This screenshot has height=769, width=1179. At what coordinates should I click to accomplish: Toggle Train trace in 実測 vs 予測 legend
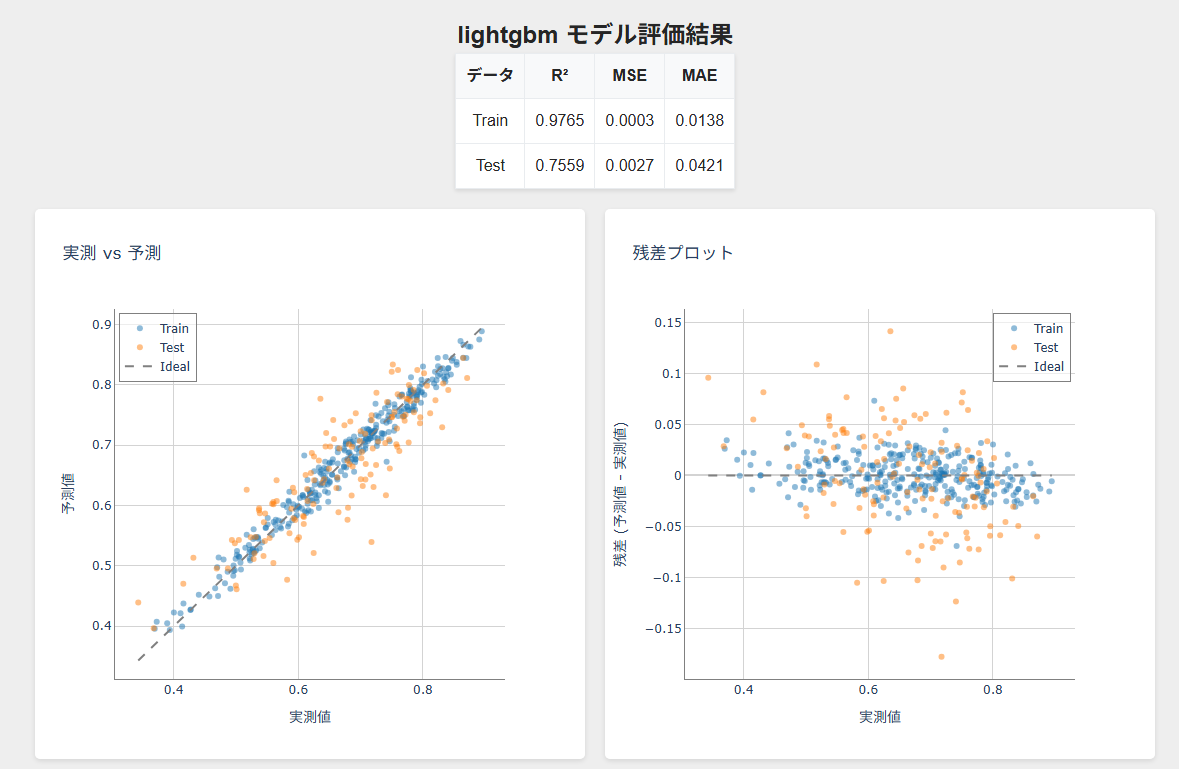coord(173,328)
